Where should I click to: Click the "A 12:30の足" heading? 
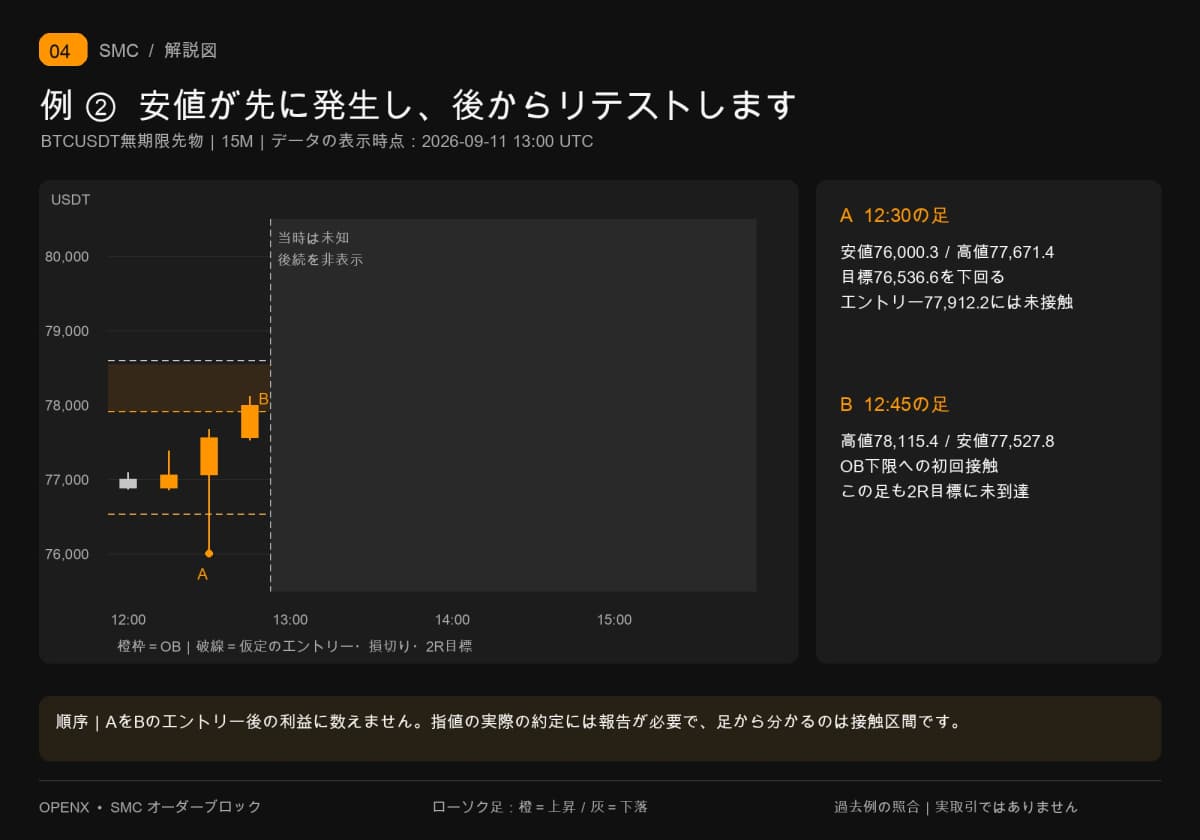point(894,216)
